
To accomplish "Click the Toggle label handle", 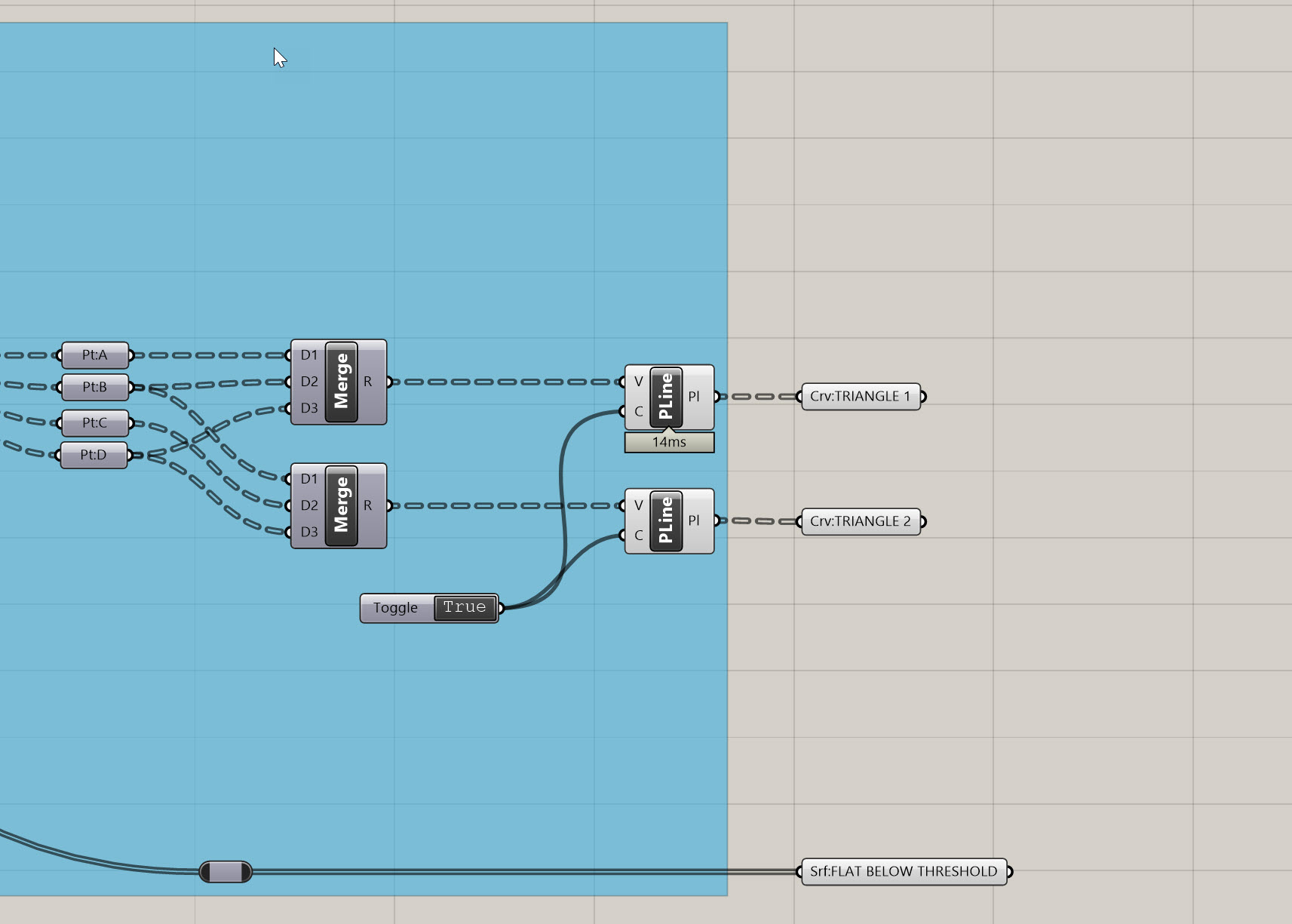I will click(395, 608).
